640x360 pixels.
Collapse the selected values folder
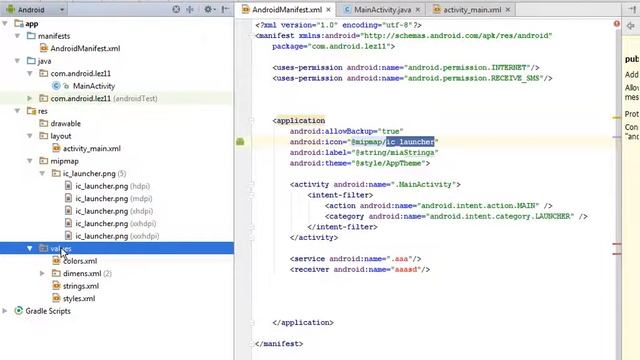click(x=30, y=248)
